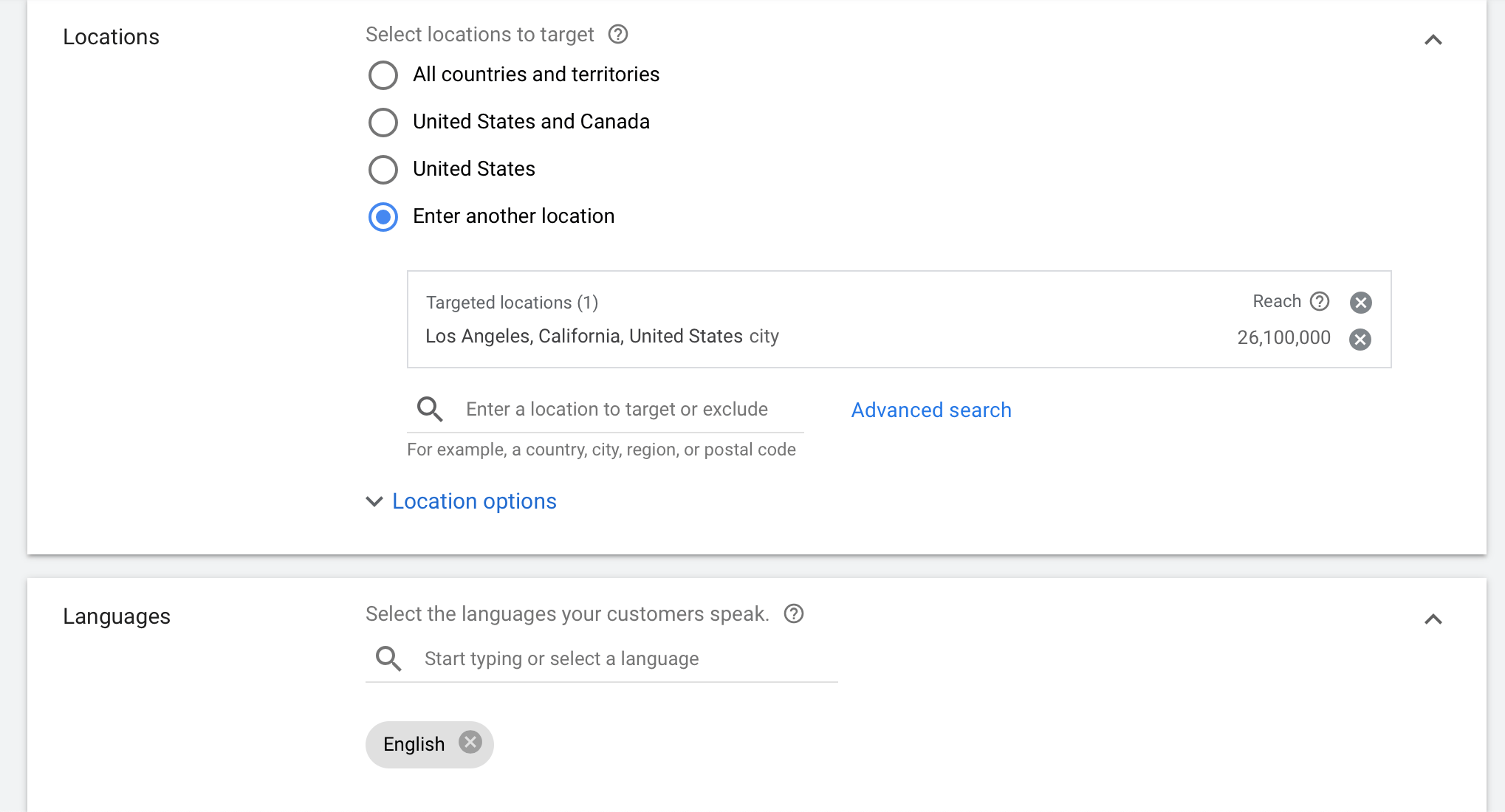Open Advanced search
1505x812 pixels.
(x=930, y=410)
